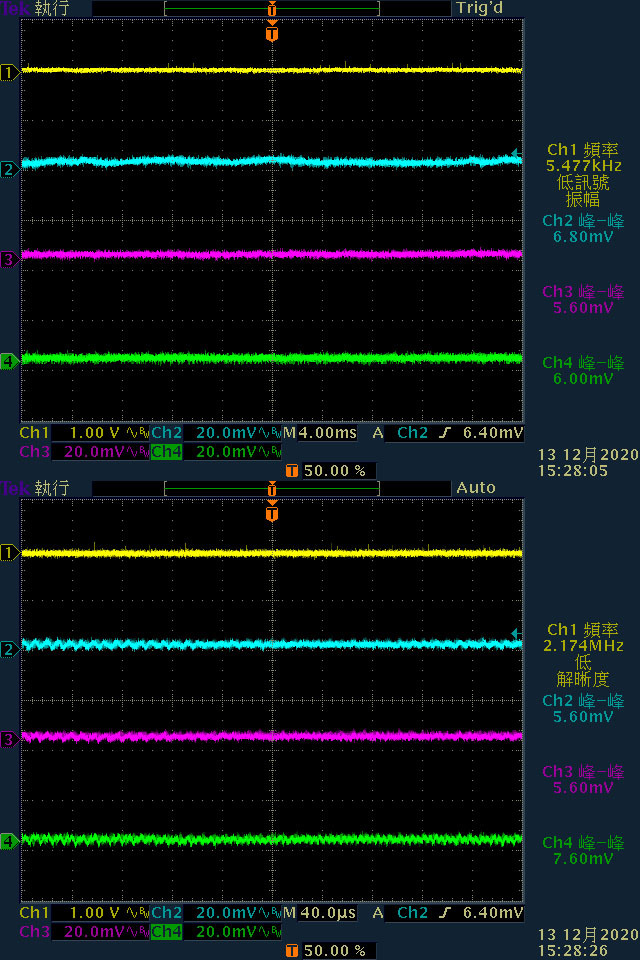This screenshot has height=960, width=640.
Task: Click the 6.40mV trigger level in the 40.0µs capture
Action: [x=493, y=913]
